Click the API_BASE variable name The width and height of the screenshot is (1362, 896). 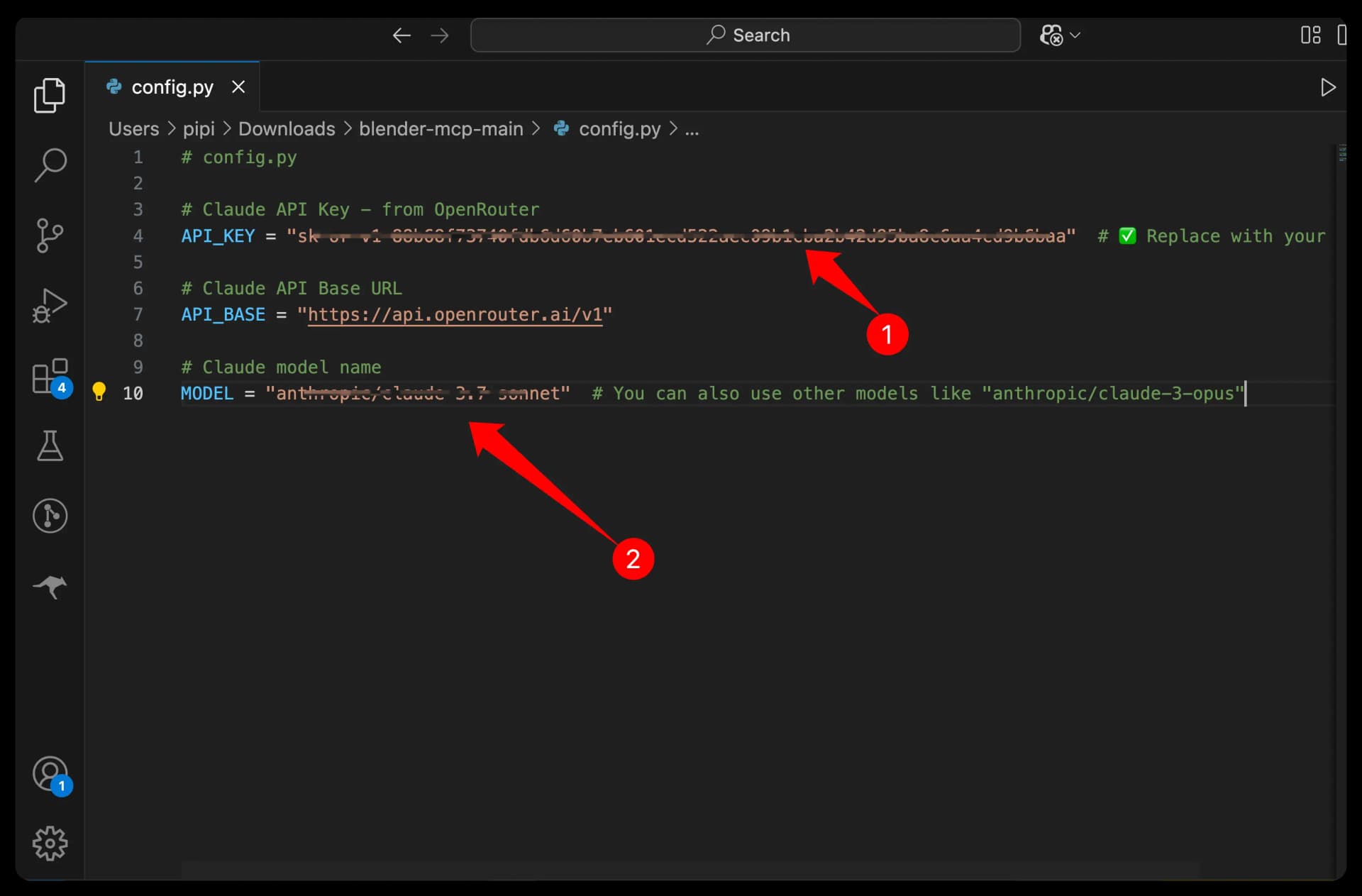[x=223, y=314]
